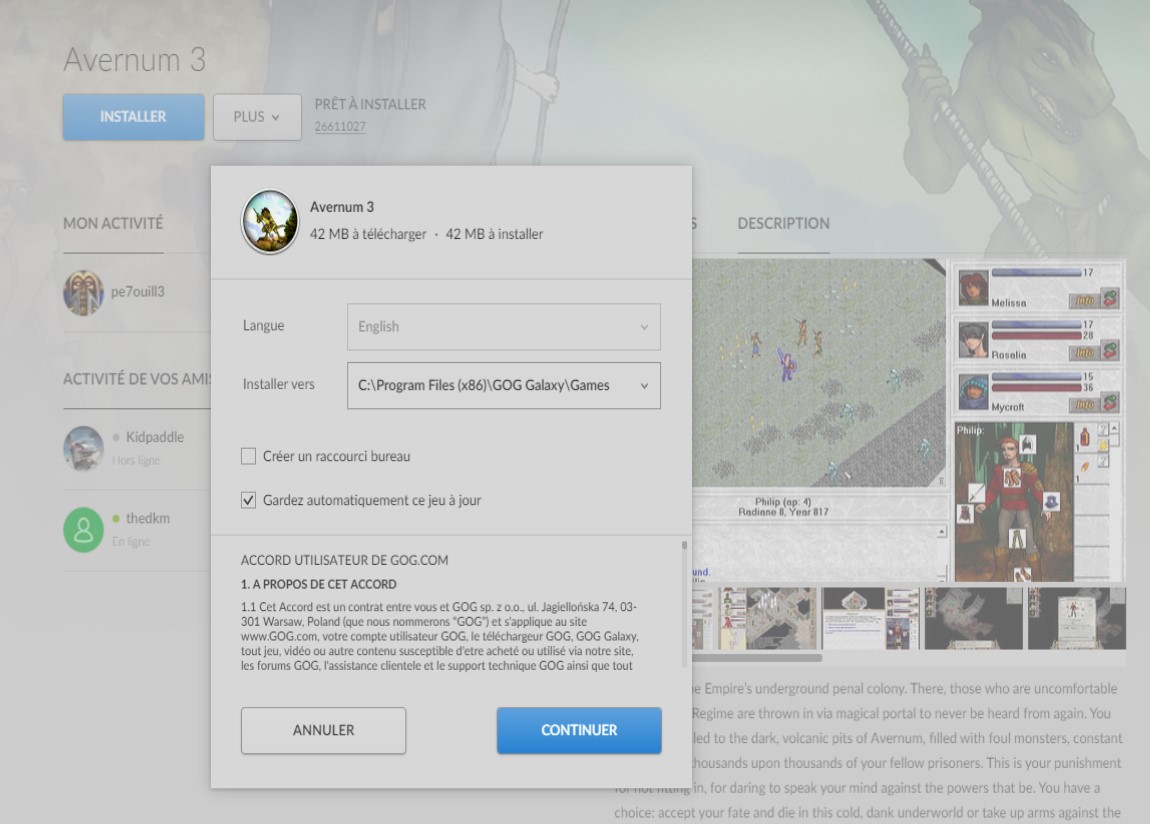1150x824 pixels.
Task: Click the ACTIVITÉ DE VOS AMIS heading
Action: 137,379
